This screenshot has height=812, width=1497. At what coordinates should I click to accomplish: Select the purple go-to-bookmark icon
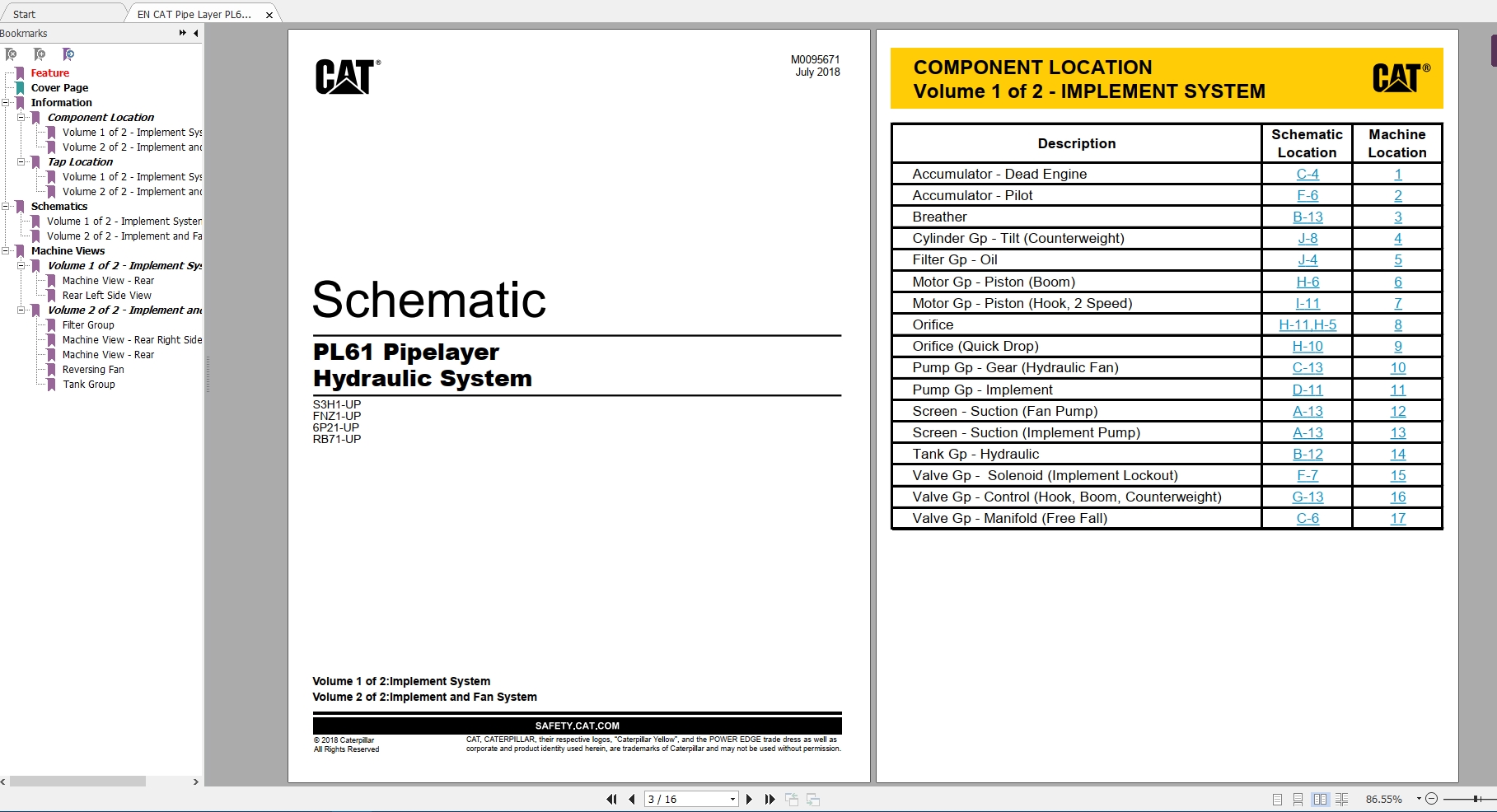coord(68,54)
